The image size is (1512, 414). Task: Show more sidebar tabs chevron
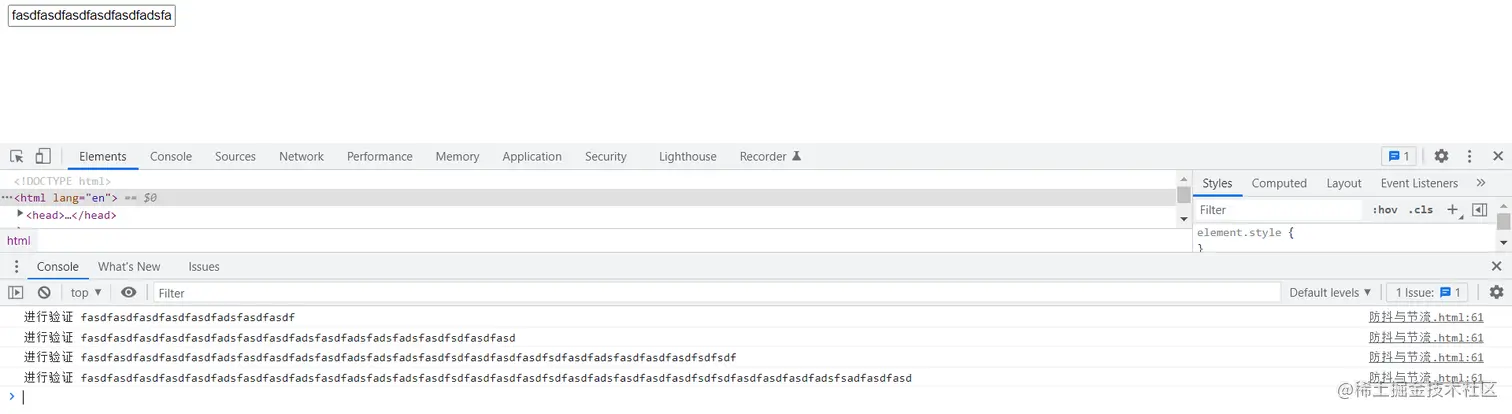pyautogui.click(x=1481, y=183)
